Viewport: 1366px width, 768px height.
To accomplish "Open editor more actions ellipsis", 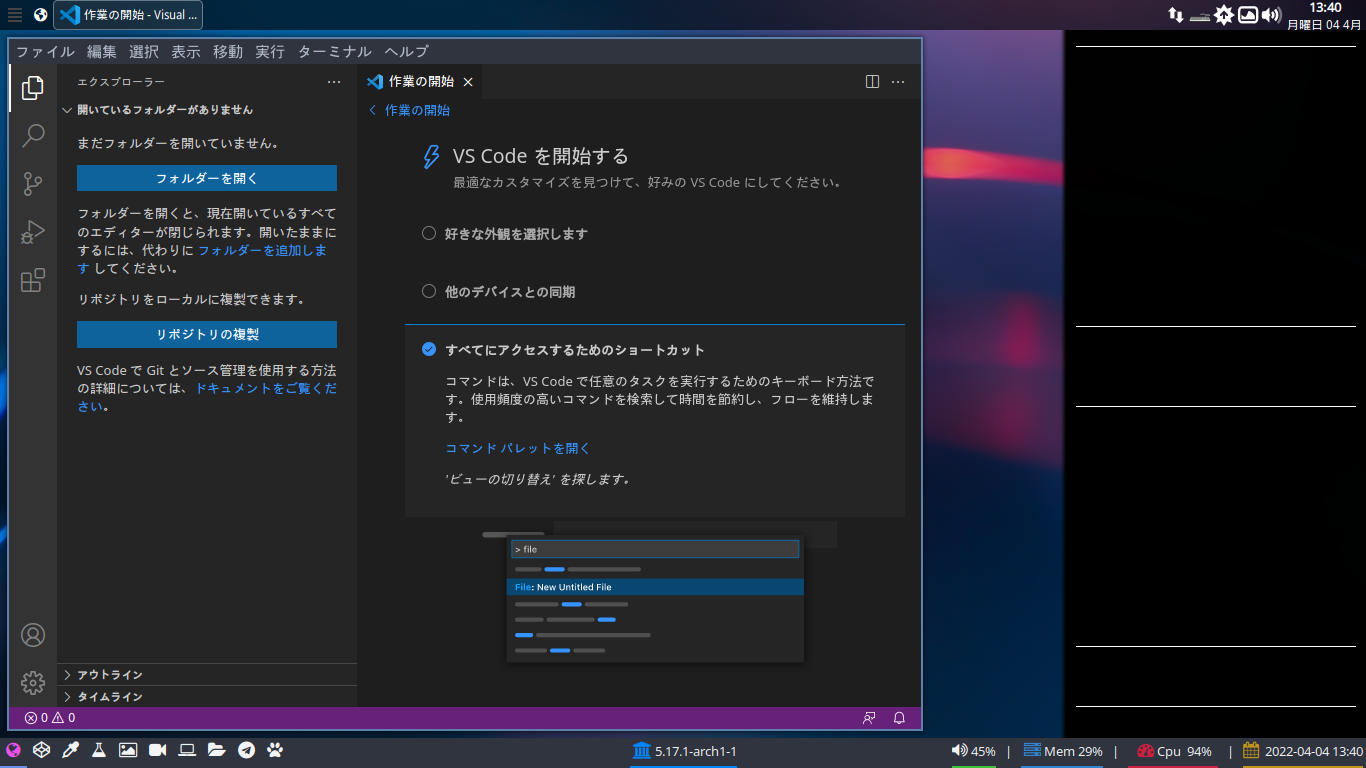I will tap(898, 82).
